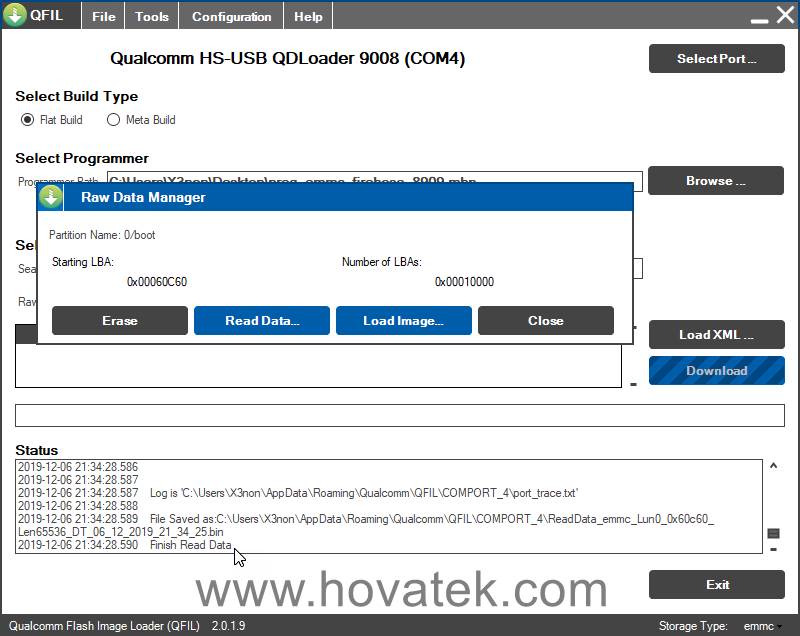Open the Help menu
Screen dimensions: 800x636
(308, 16)
